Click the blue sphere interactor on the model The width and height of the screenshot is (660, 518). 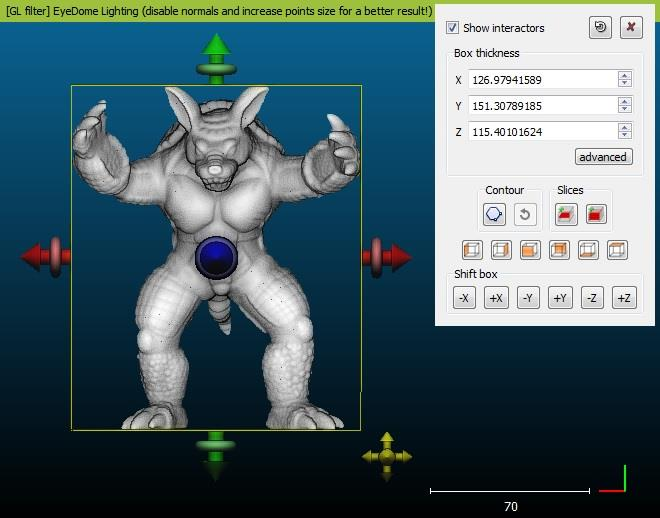point(216,257)
